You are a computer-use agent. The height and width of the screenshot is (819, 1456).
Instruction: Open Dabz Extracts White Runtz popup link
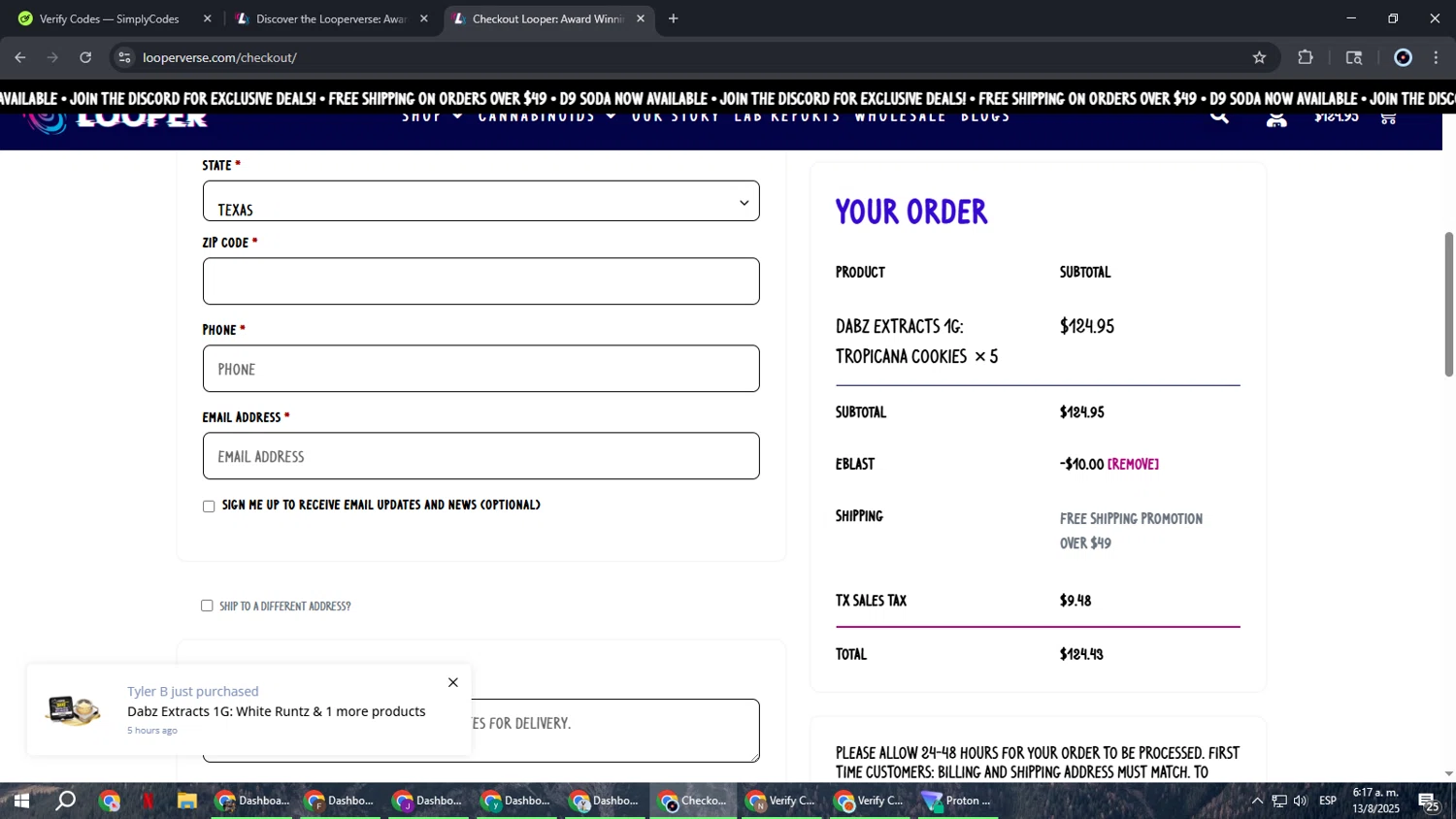277,711
